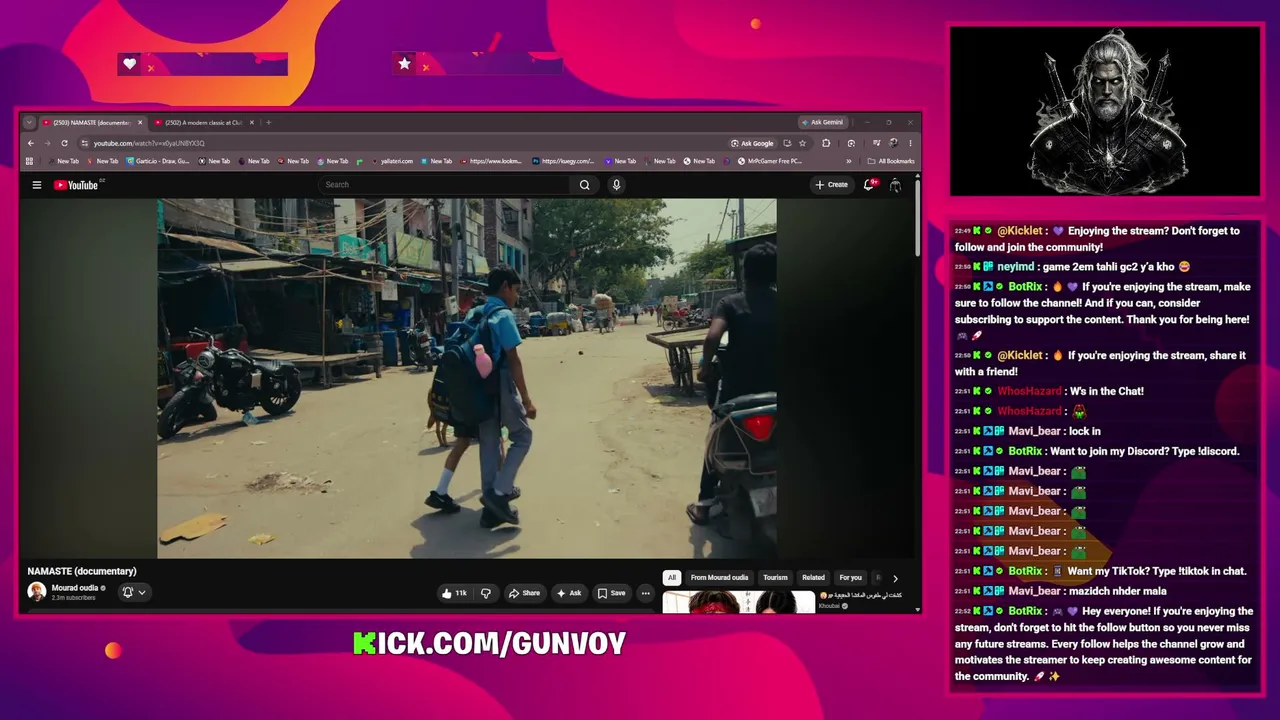
Task: Expand the browser tab search dropdown
Action: 29,122
